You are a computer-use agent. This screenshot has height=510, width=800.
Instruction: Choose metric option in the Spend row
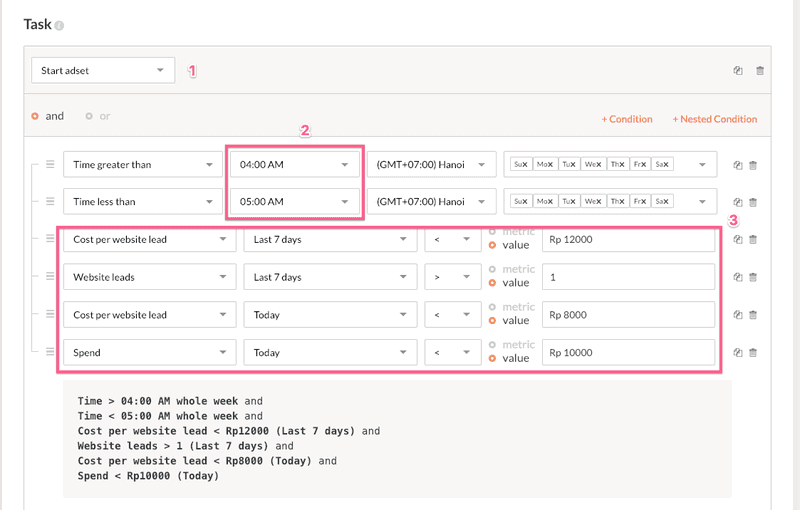coord(494,345)
